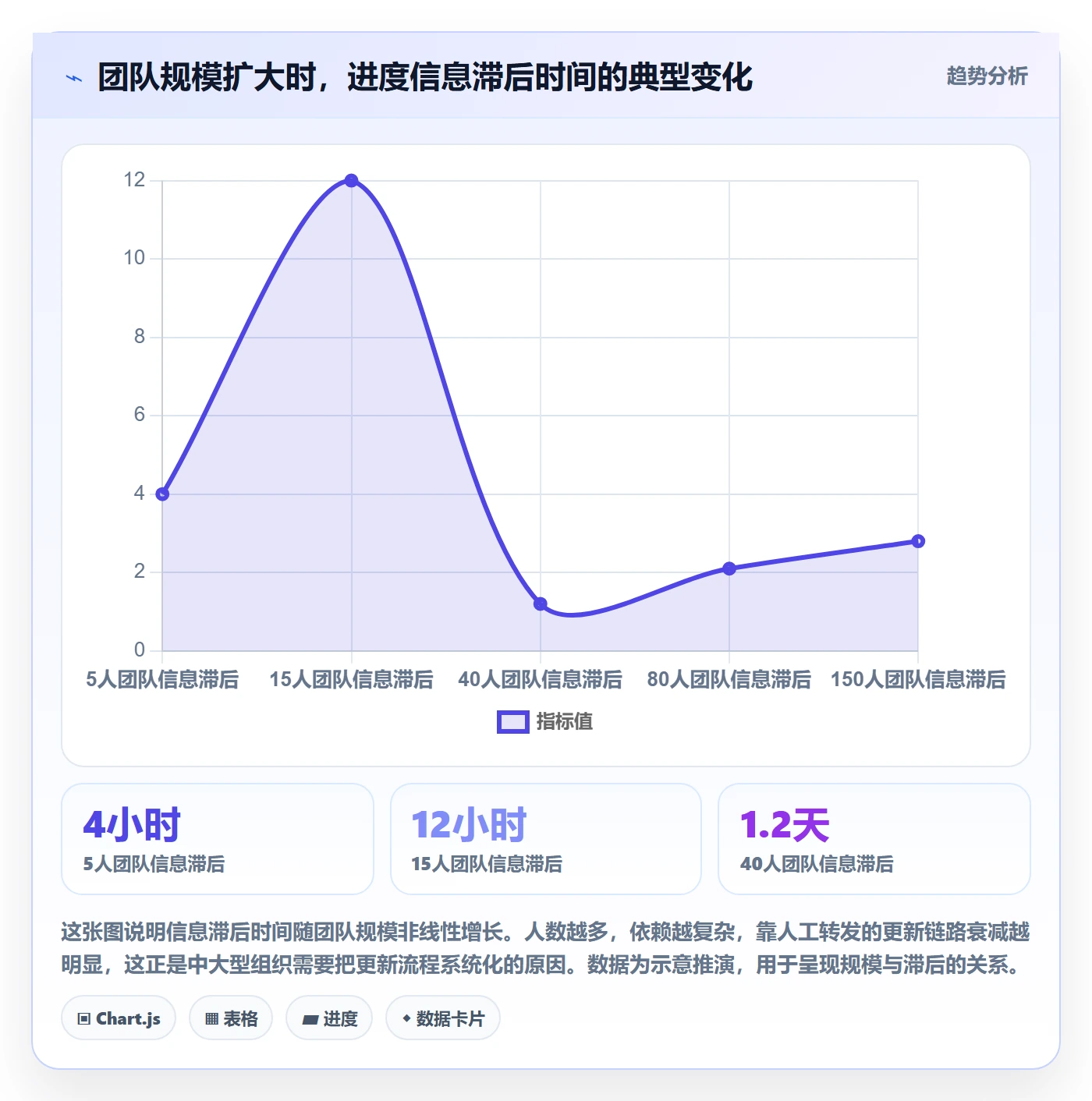Open the 12小时 stat card
Image resolution: width=1092 pixels, height=1101 pixels.
click(x=546, y=839)
